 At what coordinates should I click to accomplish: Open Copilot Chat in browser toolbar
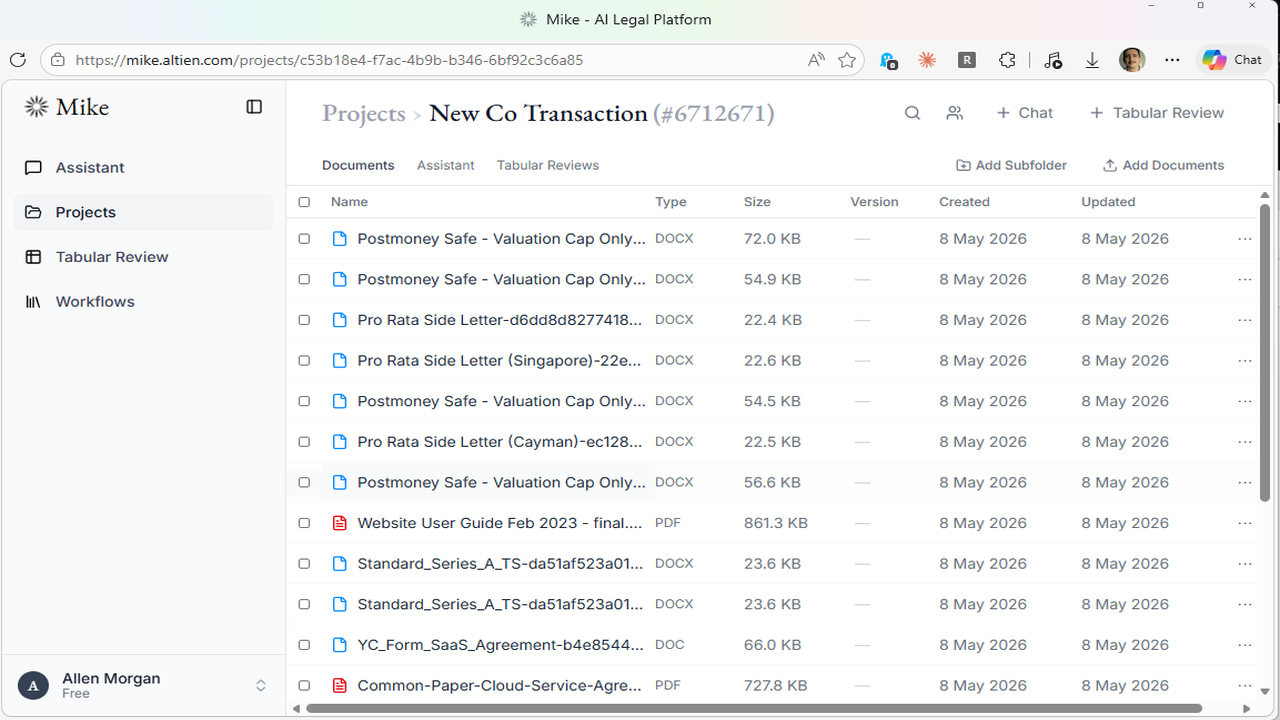(x=1232, y=60)
